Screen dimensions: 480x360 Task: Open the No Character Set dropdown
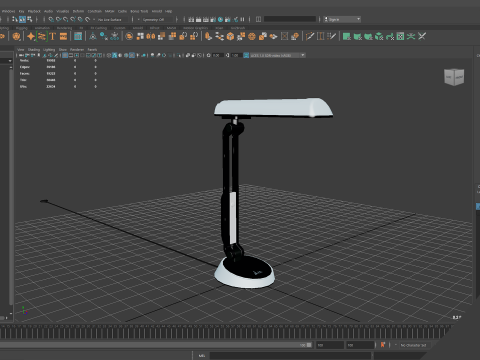pyautogui.click(x=413, y=345)
